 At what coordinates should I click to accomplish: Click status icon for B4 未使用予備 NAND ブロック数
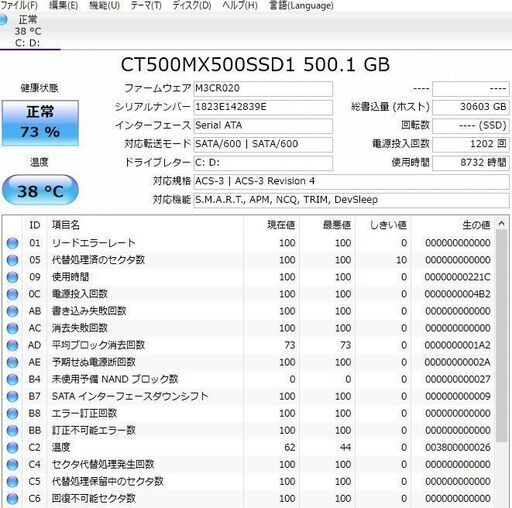click(12, 379)
